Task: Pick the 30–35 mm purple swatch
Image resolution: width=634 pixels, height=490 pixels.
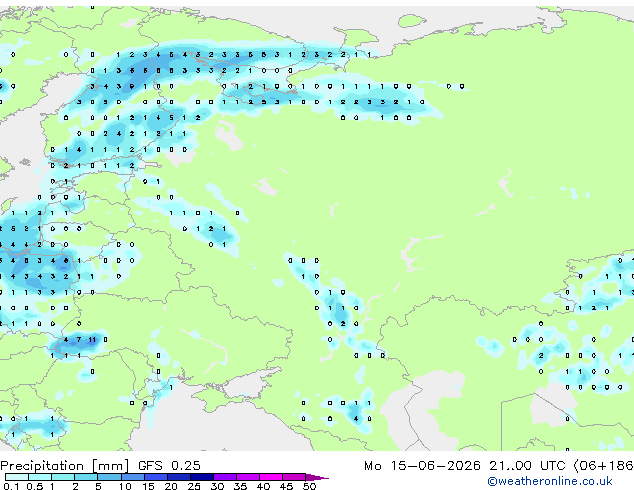Action: [x=224, y=477]
